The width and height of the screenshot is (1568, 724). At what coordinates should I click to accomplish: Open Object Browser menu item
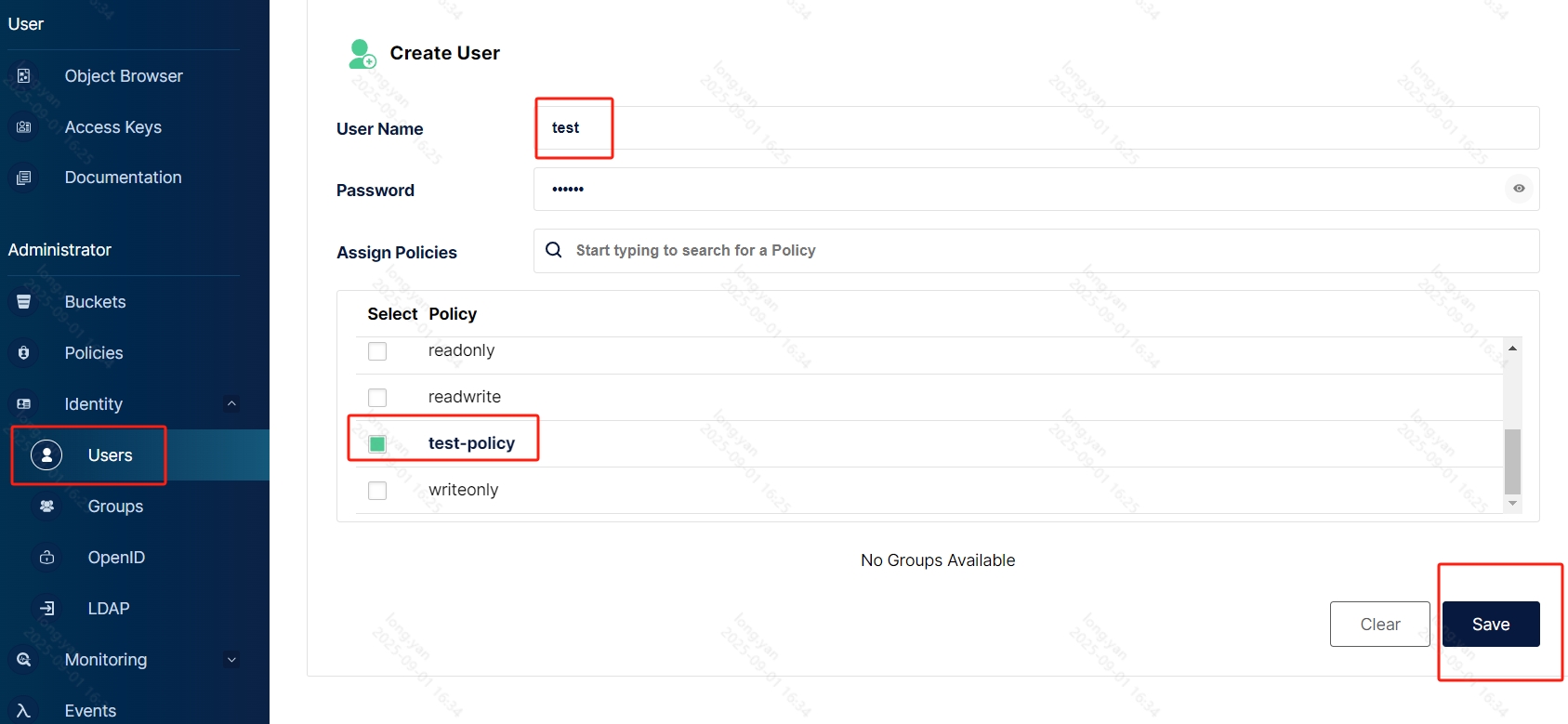coord(124,76)
